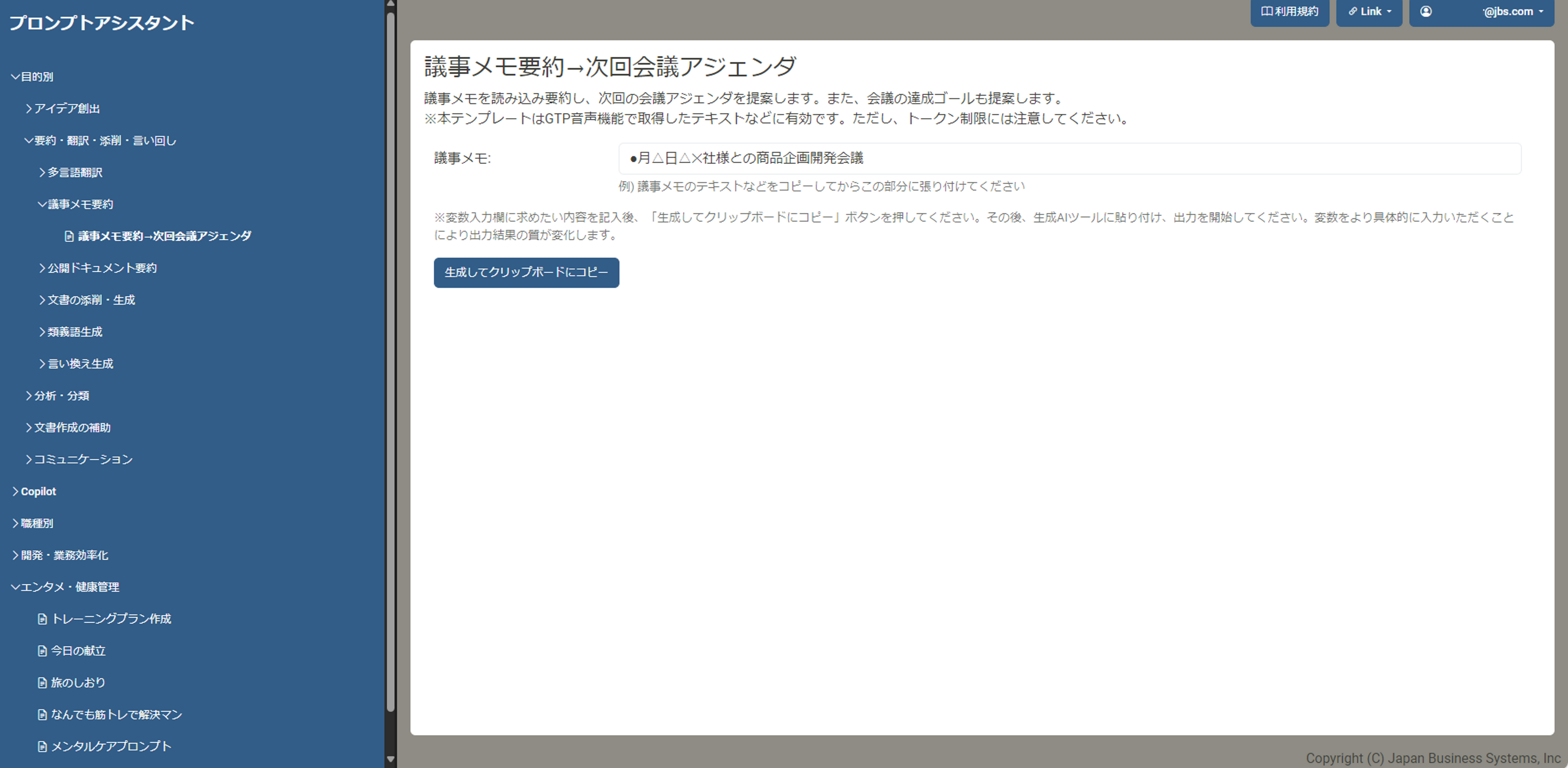
Task: Click the プロンプトアシスタント title link
Action: 102,23
